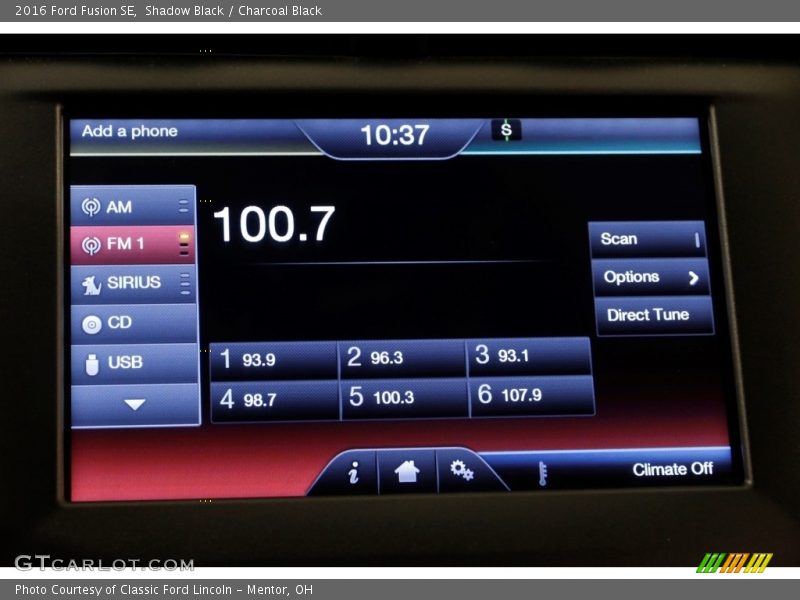Go to the home screen icon

407,471
